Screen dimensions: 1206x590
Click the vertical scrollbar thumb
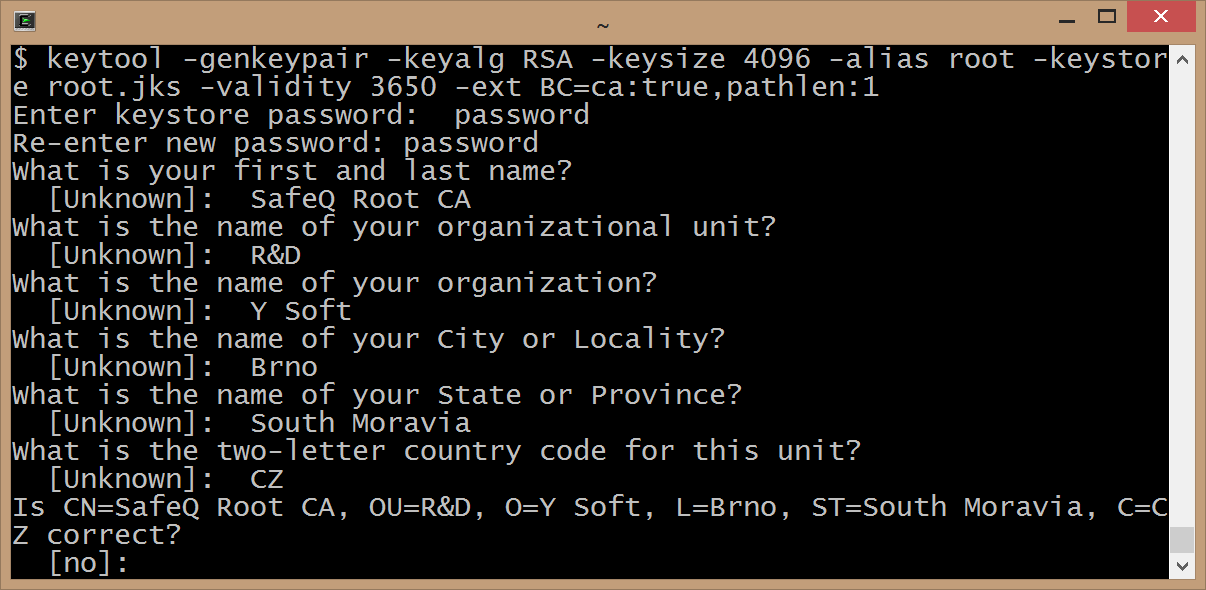tap(1182, 540)
